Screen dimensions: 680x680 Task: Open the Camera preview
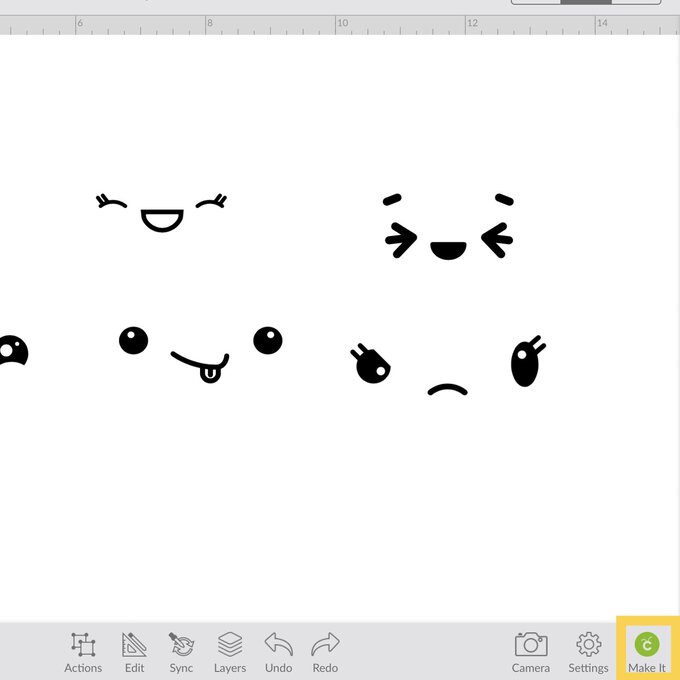(531, 651)
